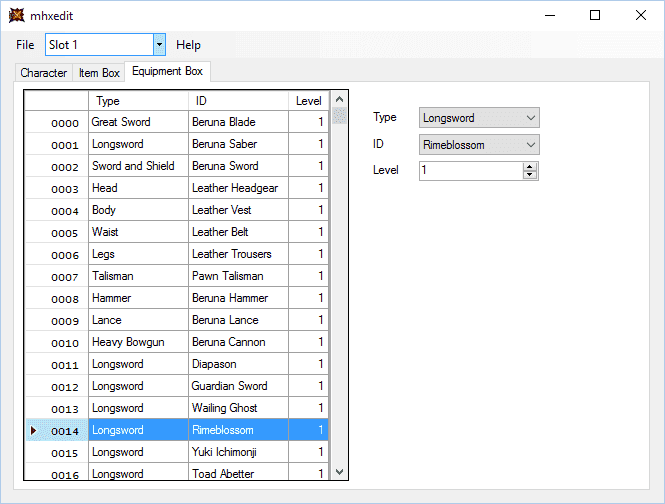Open the Help menu

click(188, 45)
